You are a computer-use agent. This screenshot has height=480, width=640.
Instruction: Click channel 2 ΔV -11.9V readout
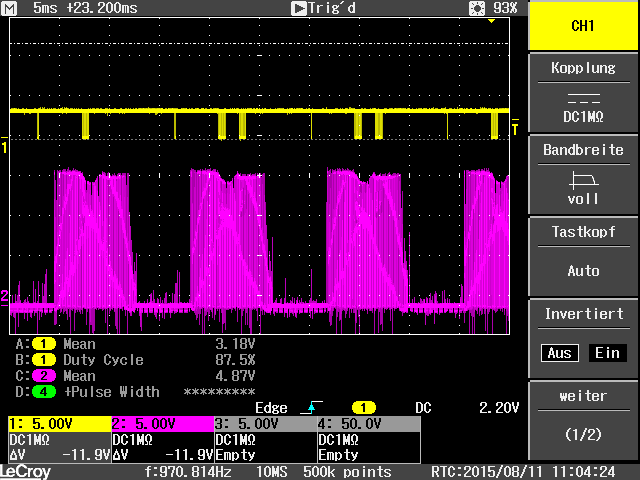162,455
